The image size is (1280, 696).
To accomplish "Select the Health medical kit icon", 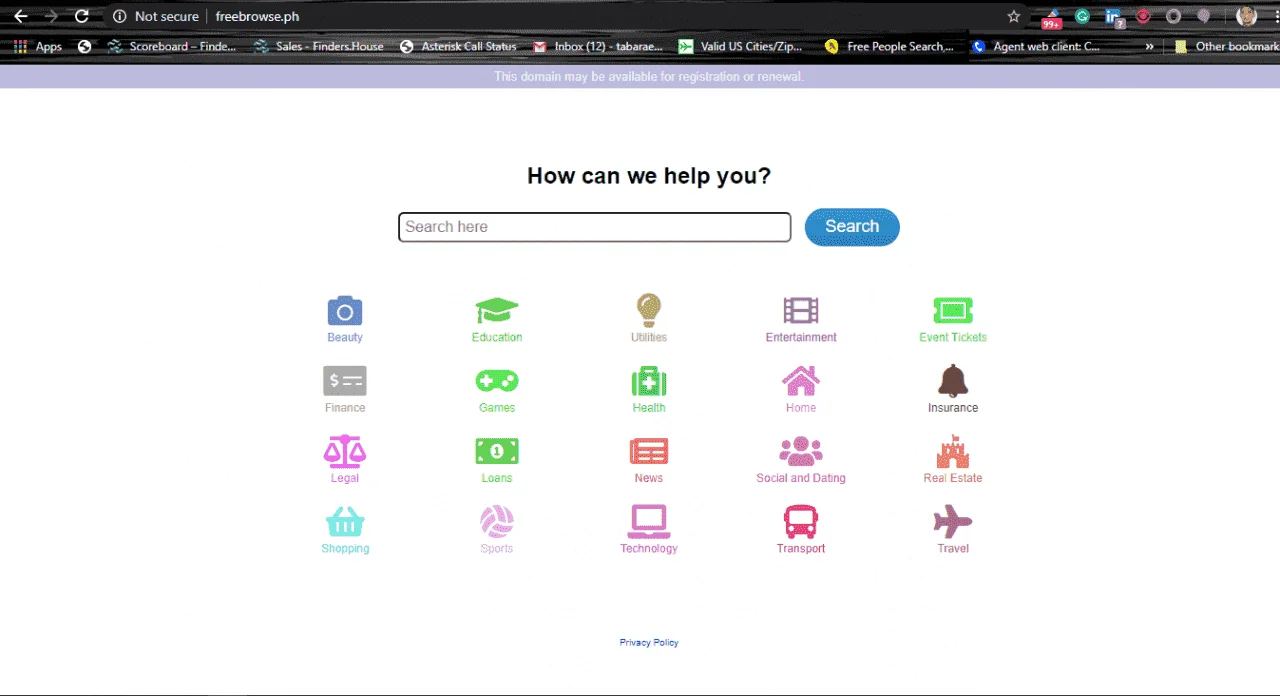I will [x=649, y=381].
